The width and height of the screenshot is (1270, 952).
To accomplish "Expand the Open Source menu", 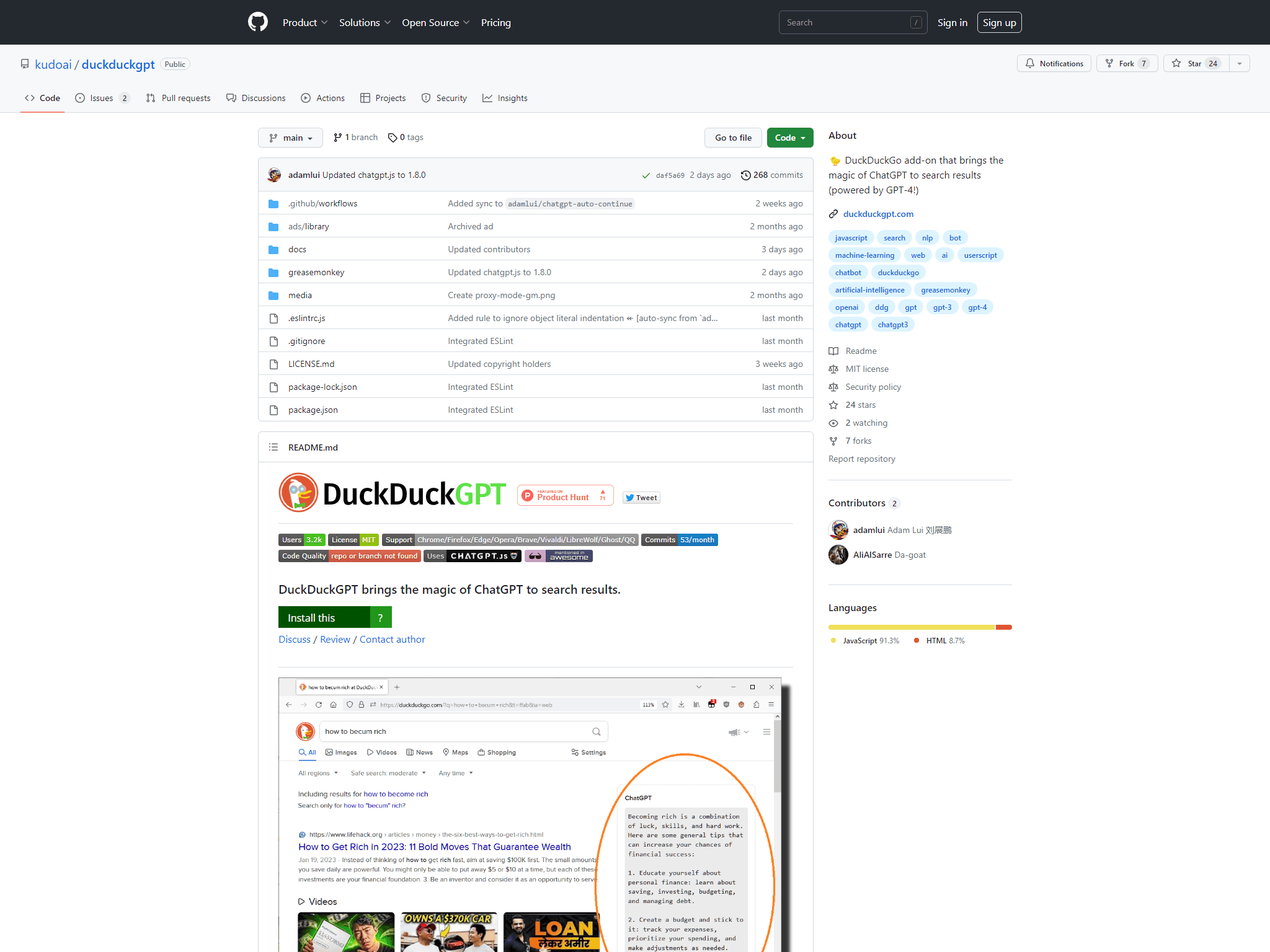I will 435,22.
